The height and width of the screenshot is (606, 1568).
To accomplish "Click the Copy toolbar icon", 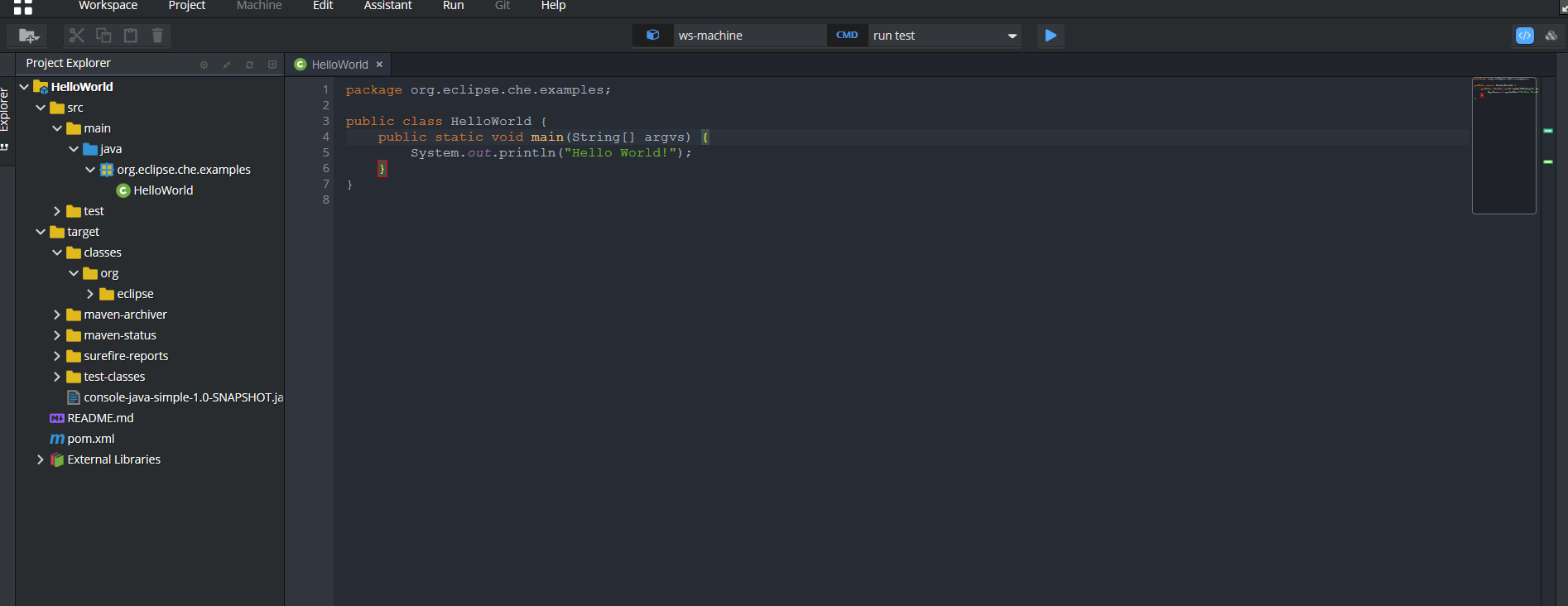I will click(103, 36).
